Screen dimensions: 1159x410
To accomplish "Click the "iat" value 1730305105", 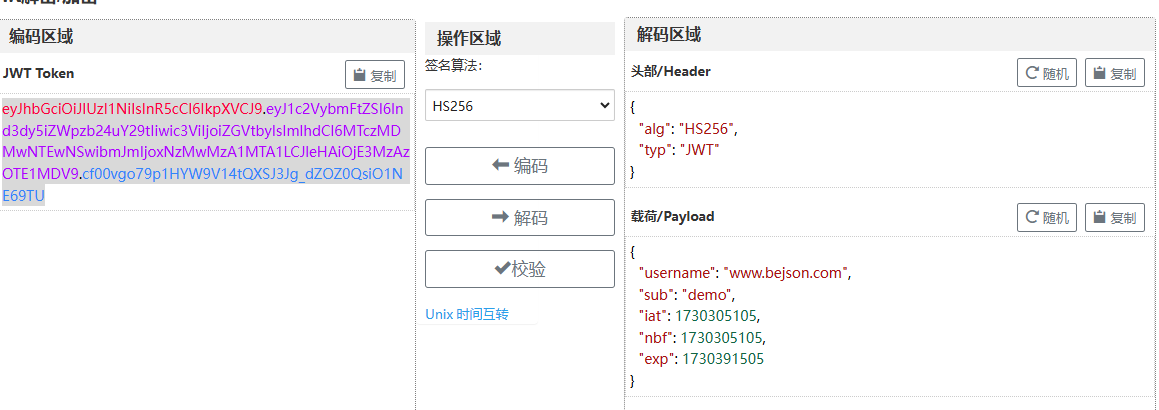I will [717, 316].
